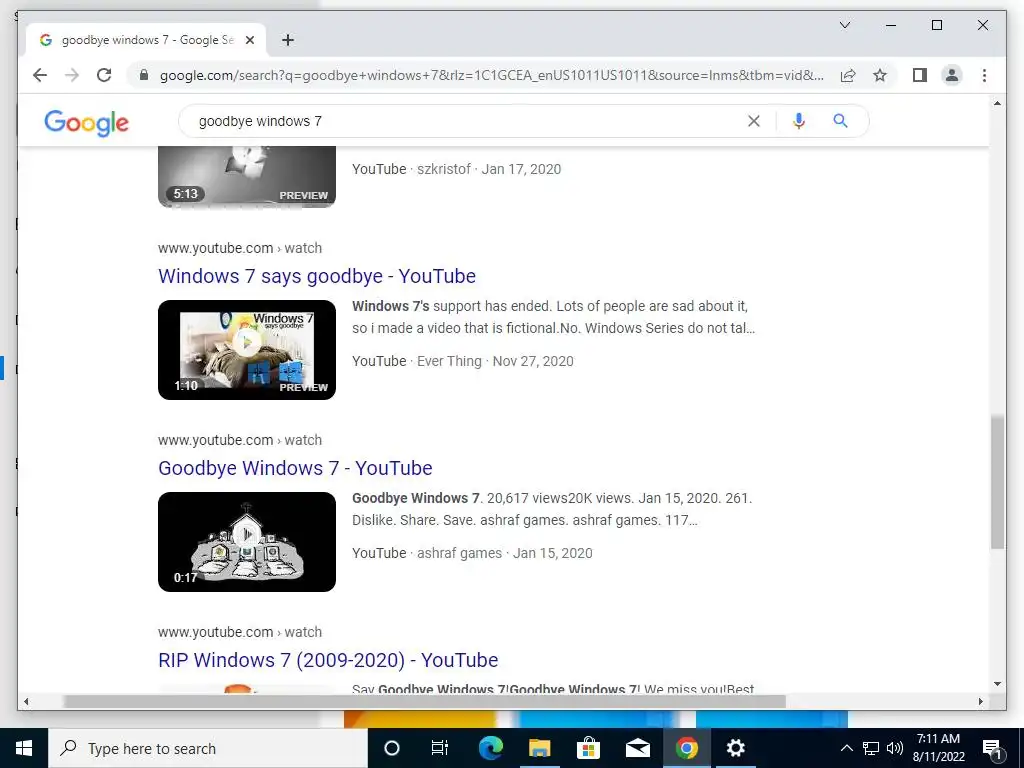Select the goodbye windows 7 Google Search tab
Screen dimensions: 1024x768
click(146, 40)
